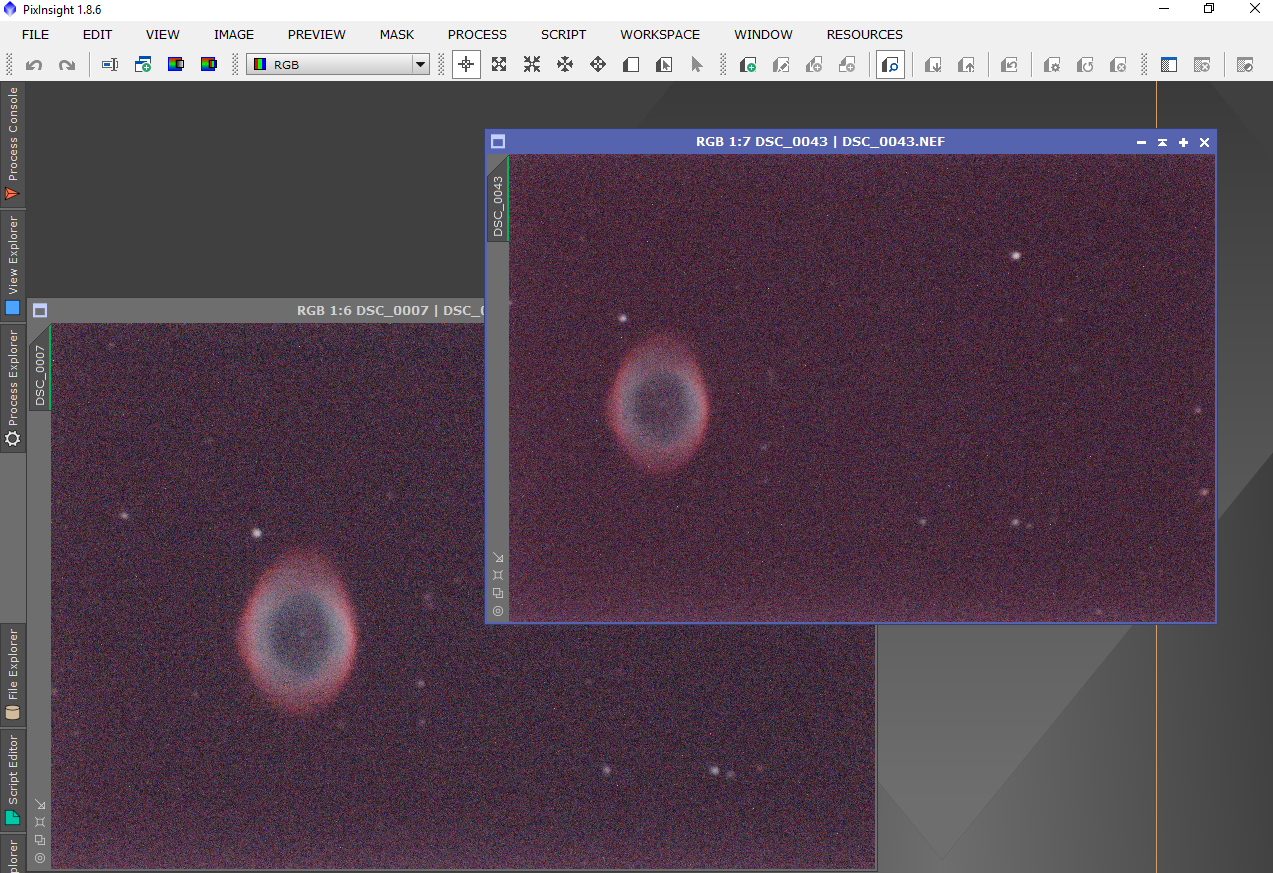Open the PROCESS menu
Image resolution: width=1273 pixels, height=873 pixels.
coord(477,34)
